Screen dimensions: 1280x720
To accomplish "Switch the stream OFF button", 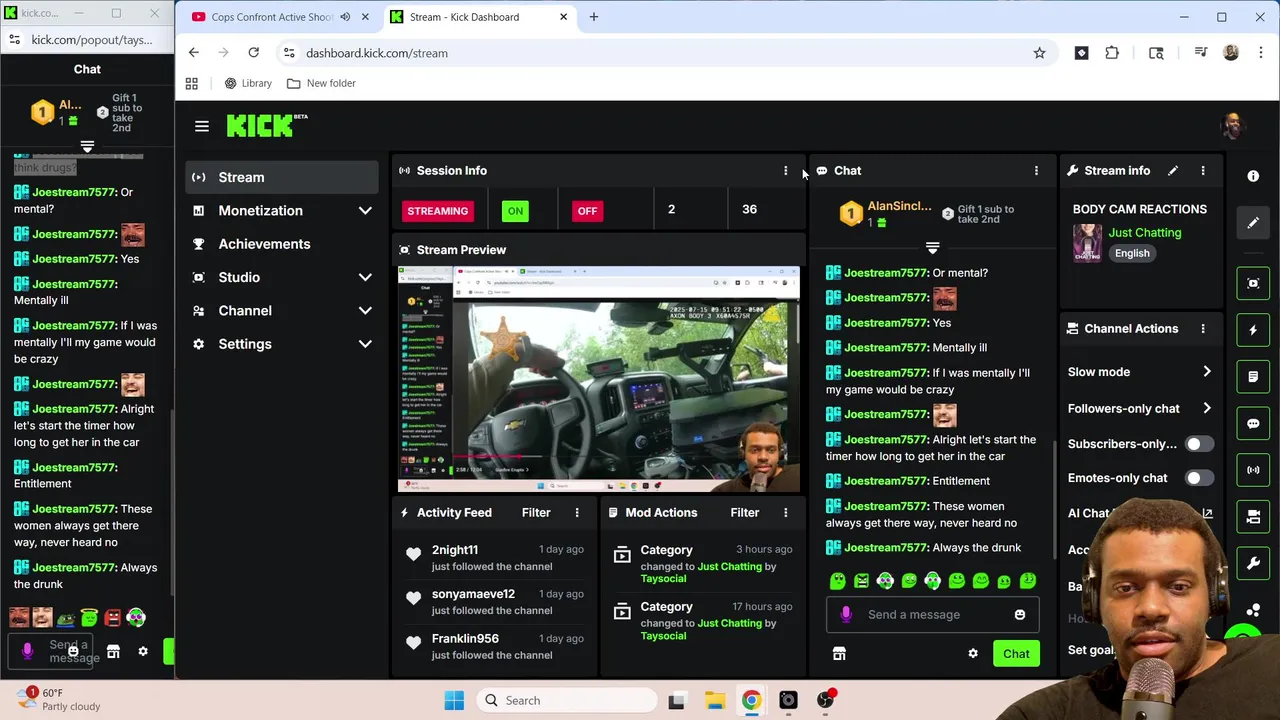I will pyautogui.click(x=587, y=211).
